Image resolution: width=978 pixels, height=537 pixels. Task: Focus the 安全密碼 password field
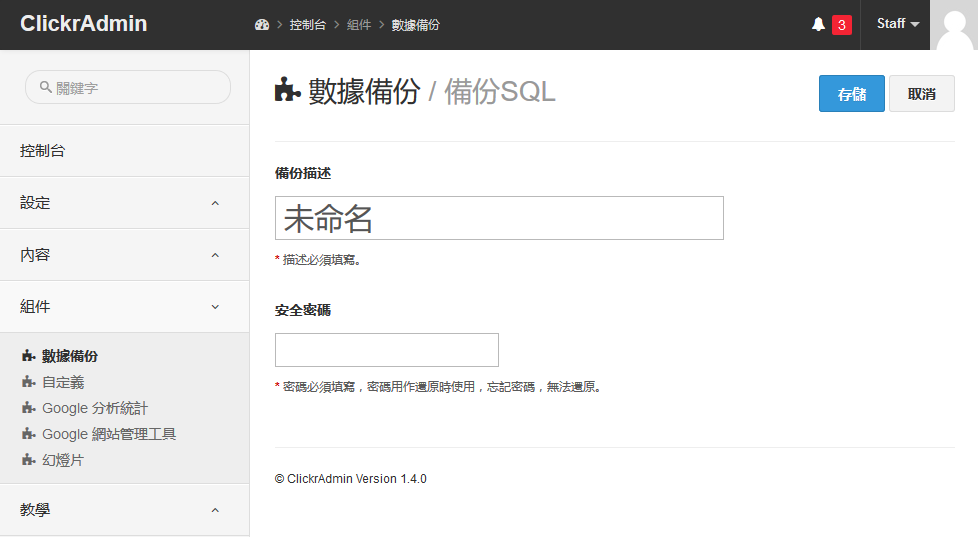pos(387,350)
